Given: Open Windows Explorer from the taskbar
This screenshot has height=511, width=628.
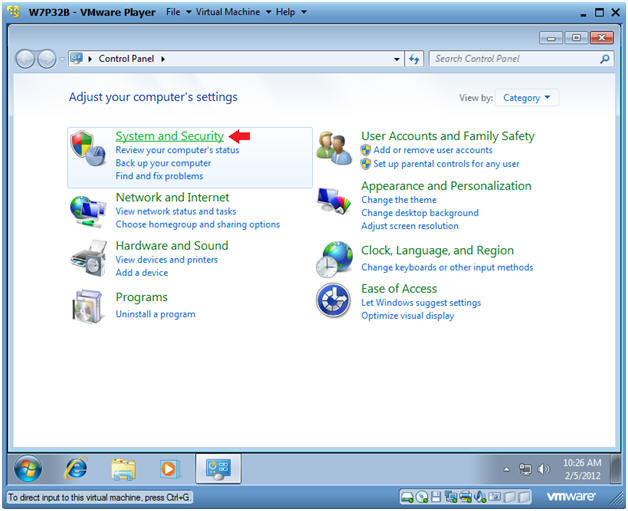Looking at the screenshot, I should 123,469.
